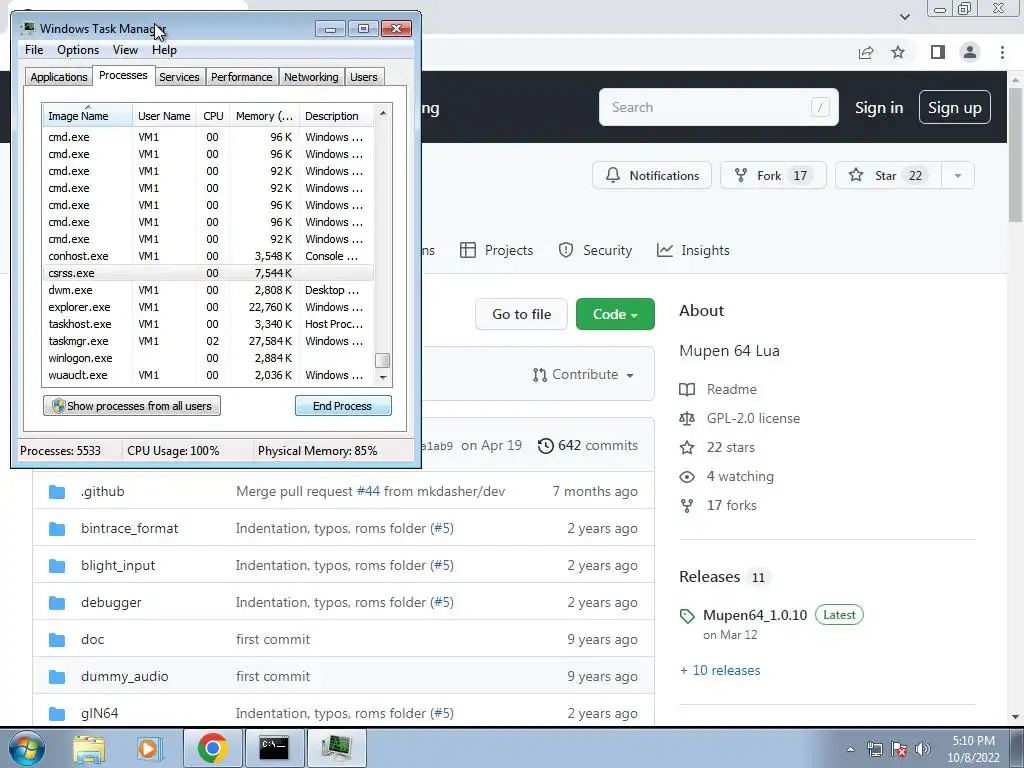This screenshot has height=768, width=1024.
Task: Sort by CPU column header
Action: (x=213, y=116)
